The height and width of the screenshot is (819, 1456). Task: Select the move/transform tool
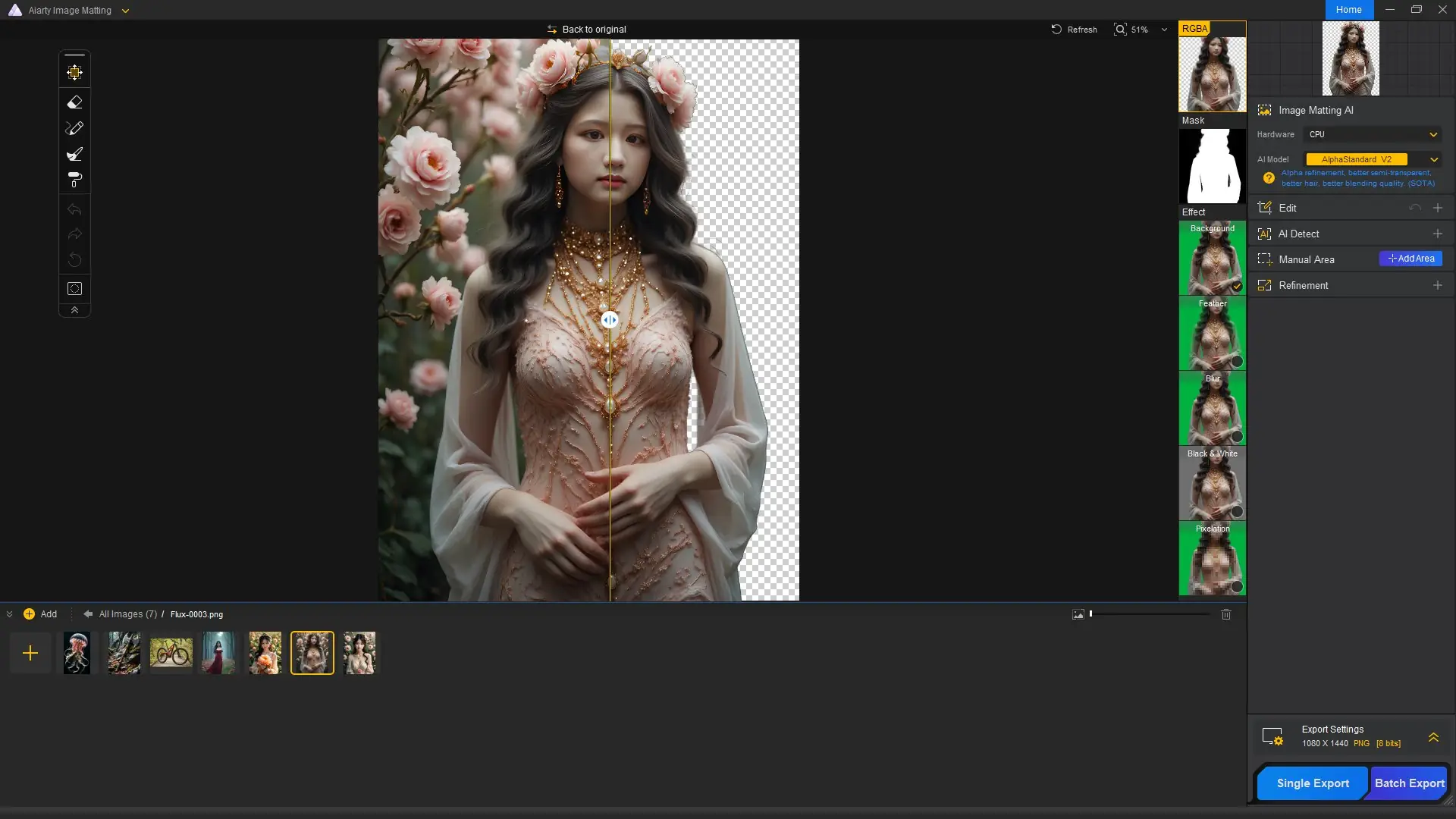74,73
